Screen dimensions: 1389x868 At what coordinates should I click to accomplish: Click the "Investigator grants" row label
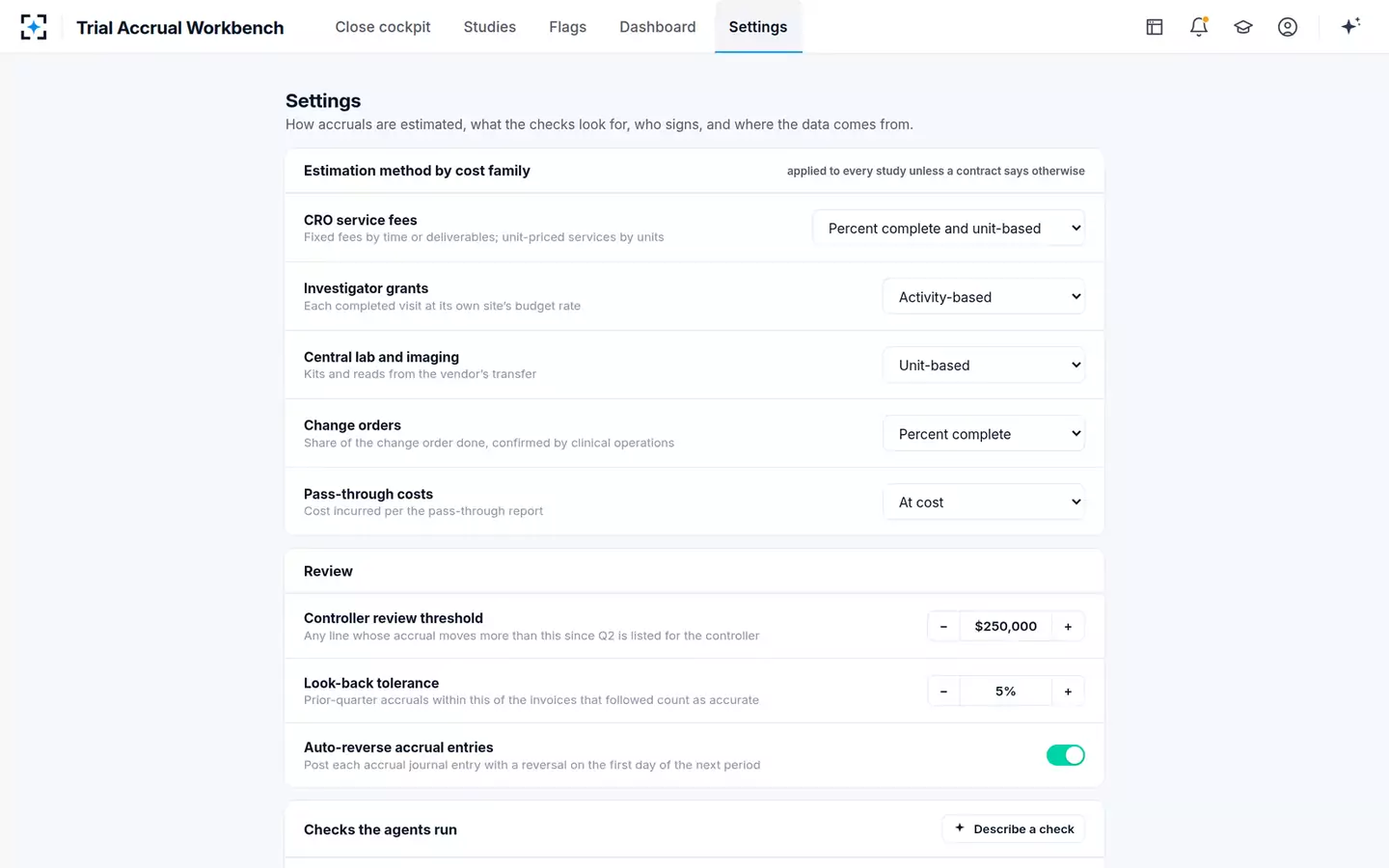pos(367,288)
